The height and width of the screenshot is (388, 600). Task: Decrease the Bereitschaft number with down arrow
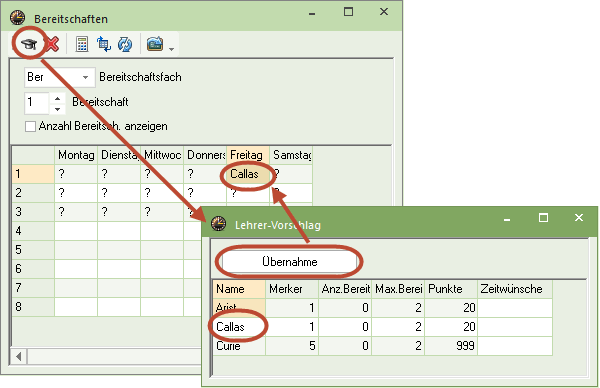coord(57,109)
